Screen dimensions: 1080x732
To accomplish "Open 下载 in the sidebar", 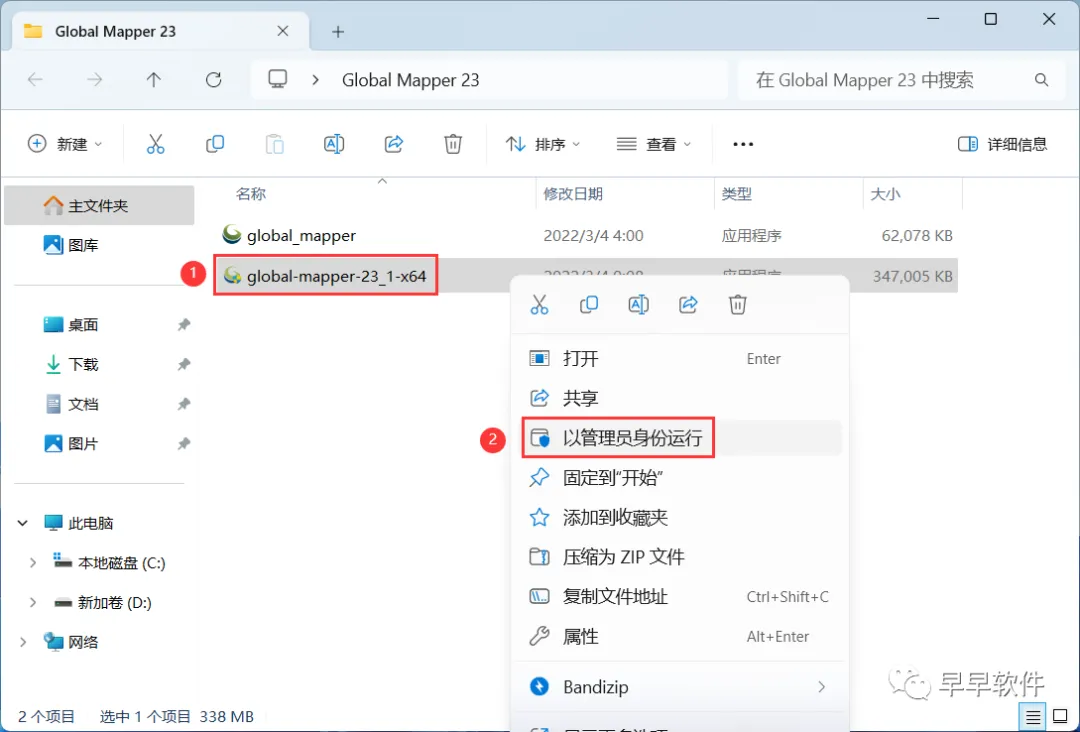I will click(99, 364).
